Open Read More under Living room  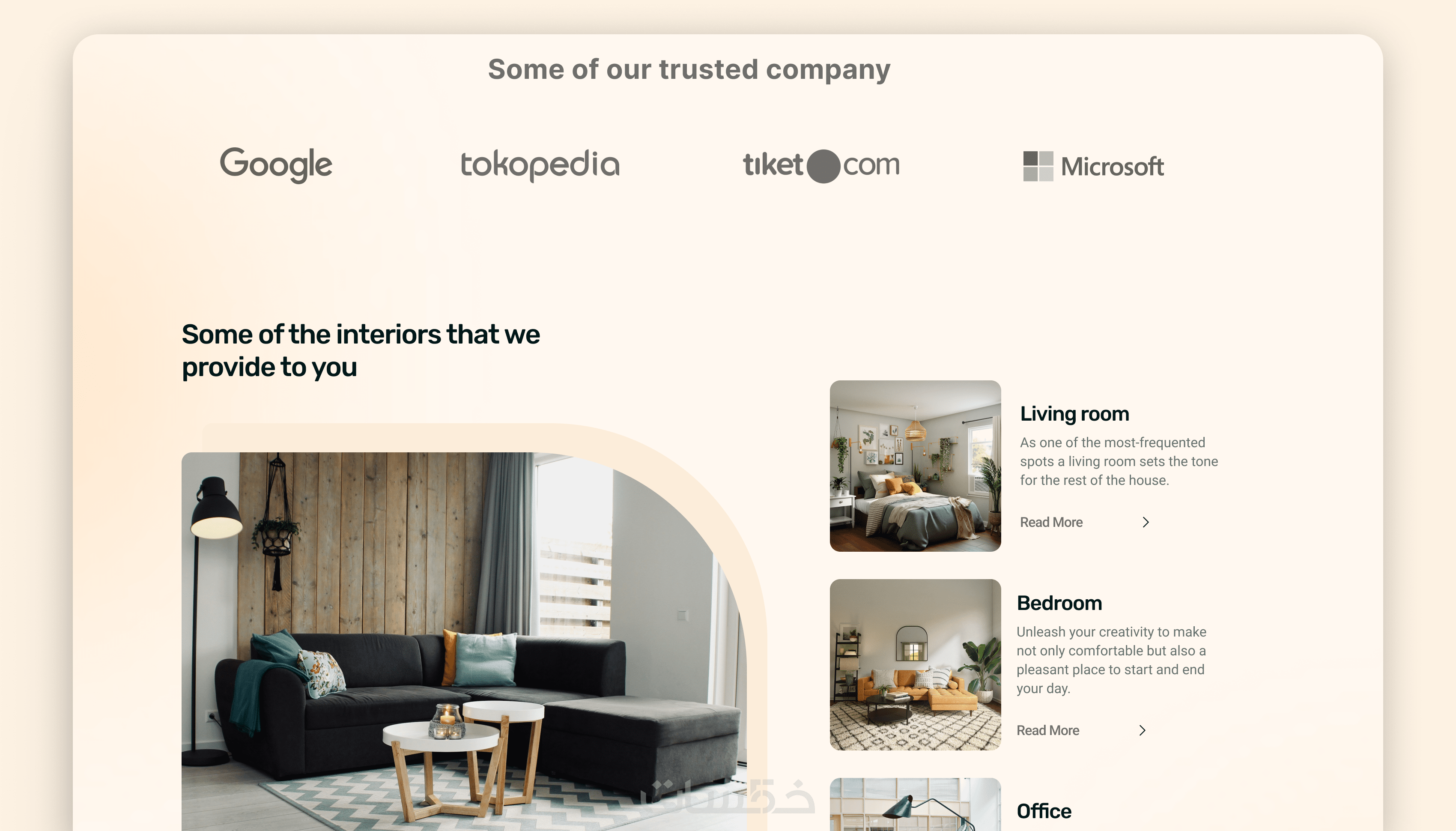click(1051, 522)
